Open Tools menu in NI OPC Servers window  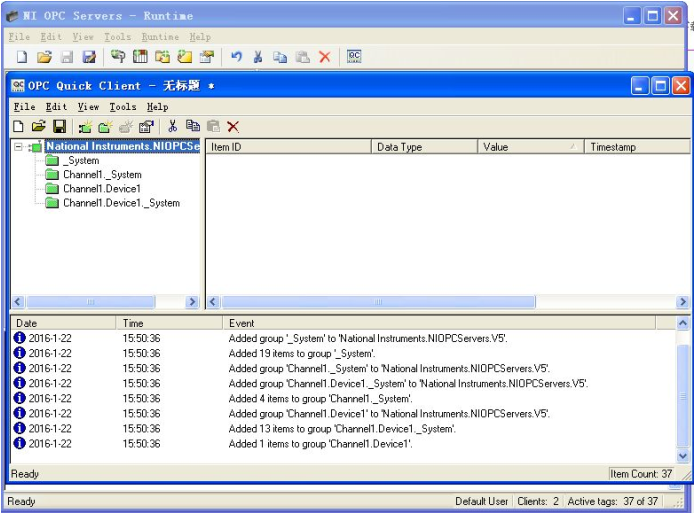[x=118, y=37]
